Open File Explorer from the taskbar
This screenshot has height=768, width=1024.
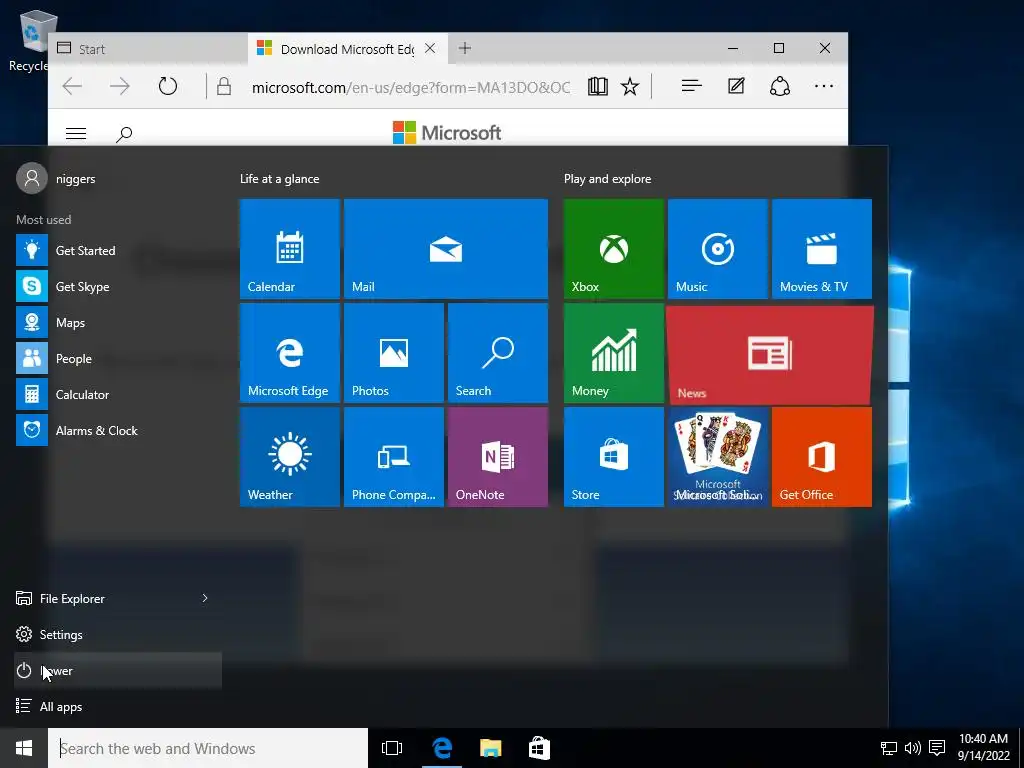pyautogui.click(x=490, y=748)
